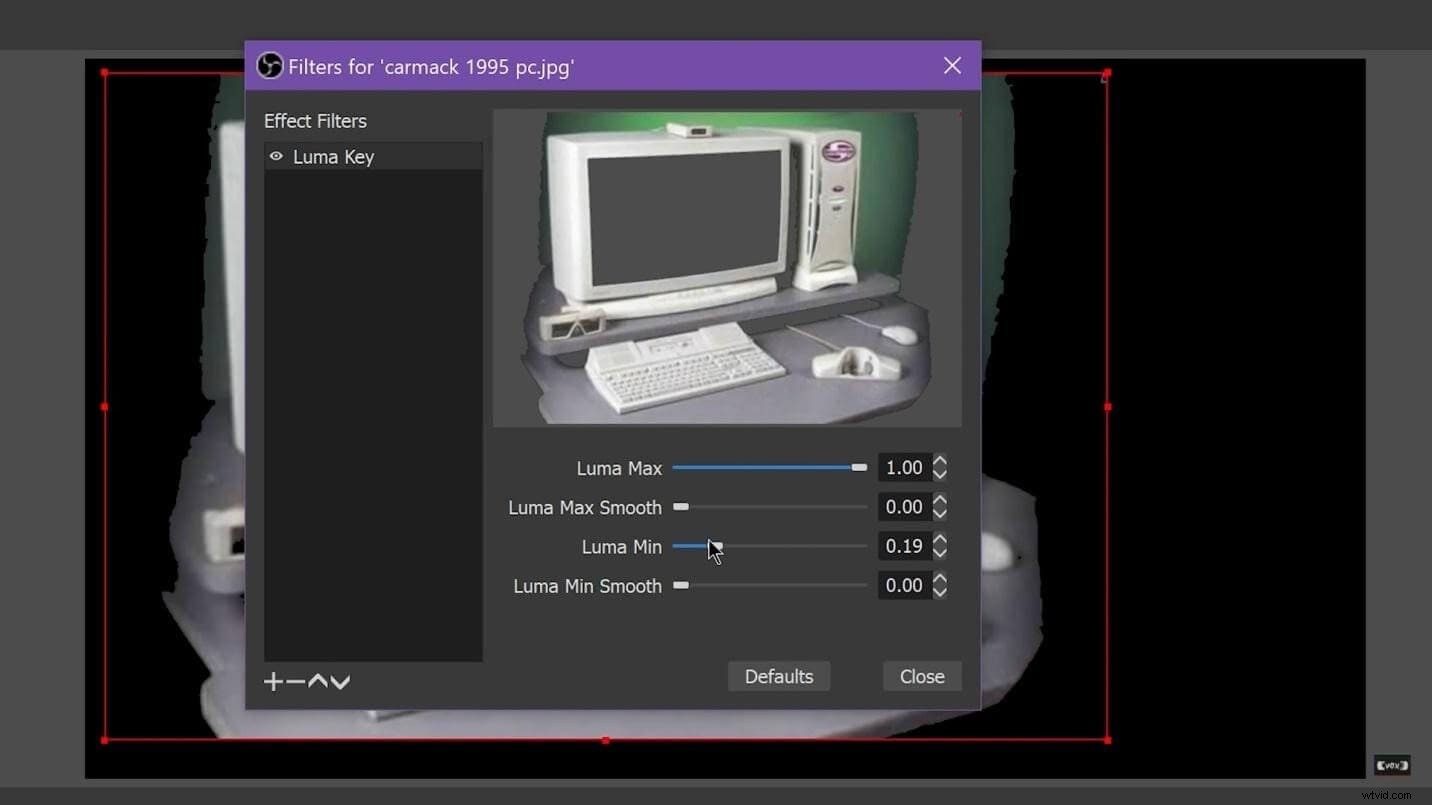Image resolution: width=1432 pixels, height=805 pixels.
Task: Move the filter up with the chevron icon
Action: (319, 681)
